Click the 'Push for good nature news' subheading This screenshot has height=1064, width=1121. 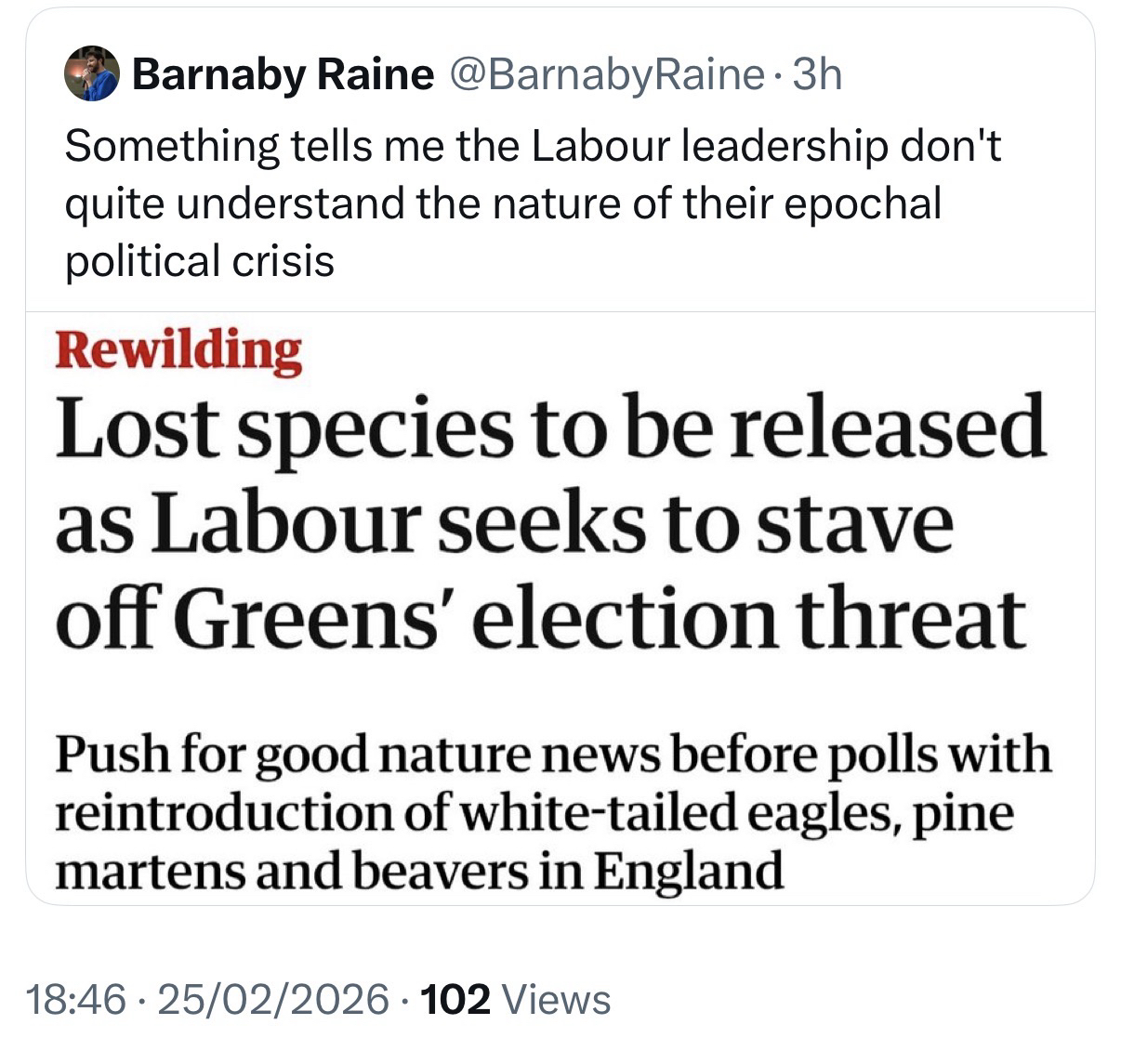point(552,812)
